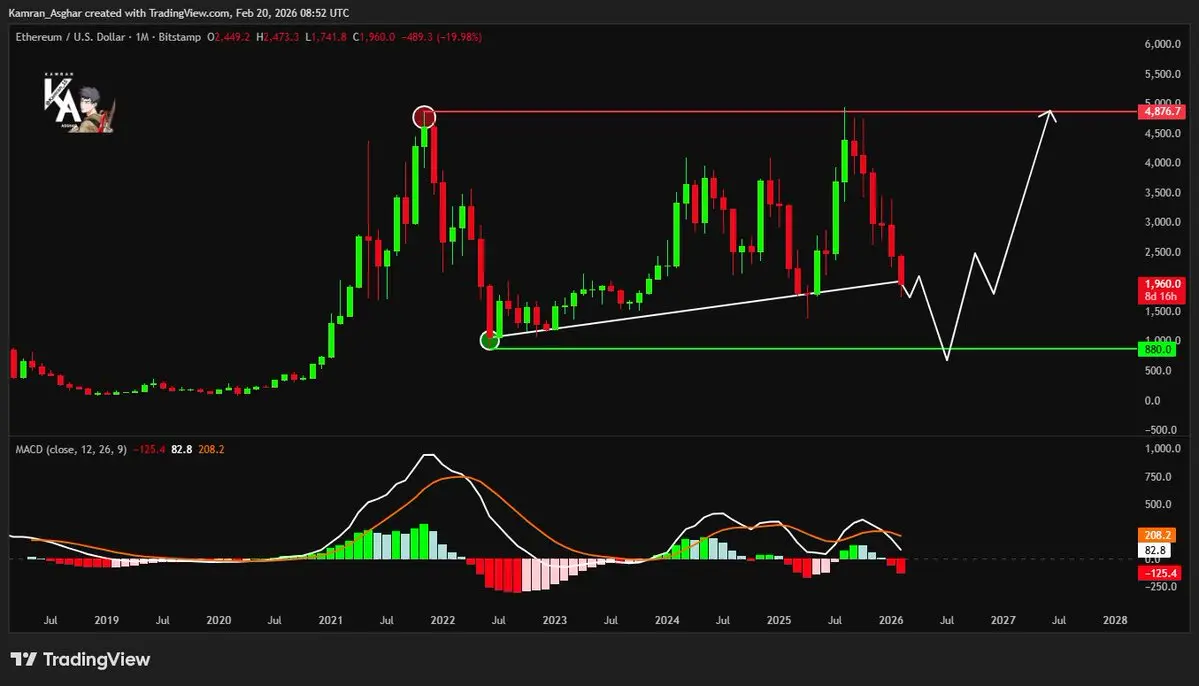Click the open value O2,449.2
This screenshot has height=686, width=1199.
[x=229, y=37]
